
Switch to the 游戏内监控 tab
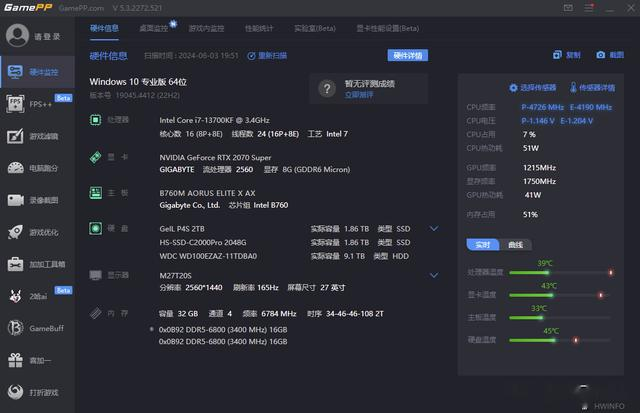coord(207,28)
